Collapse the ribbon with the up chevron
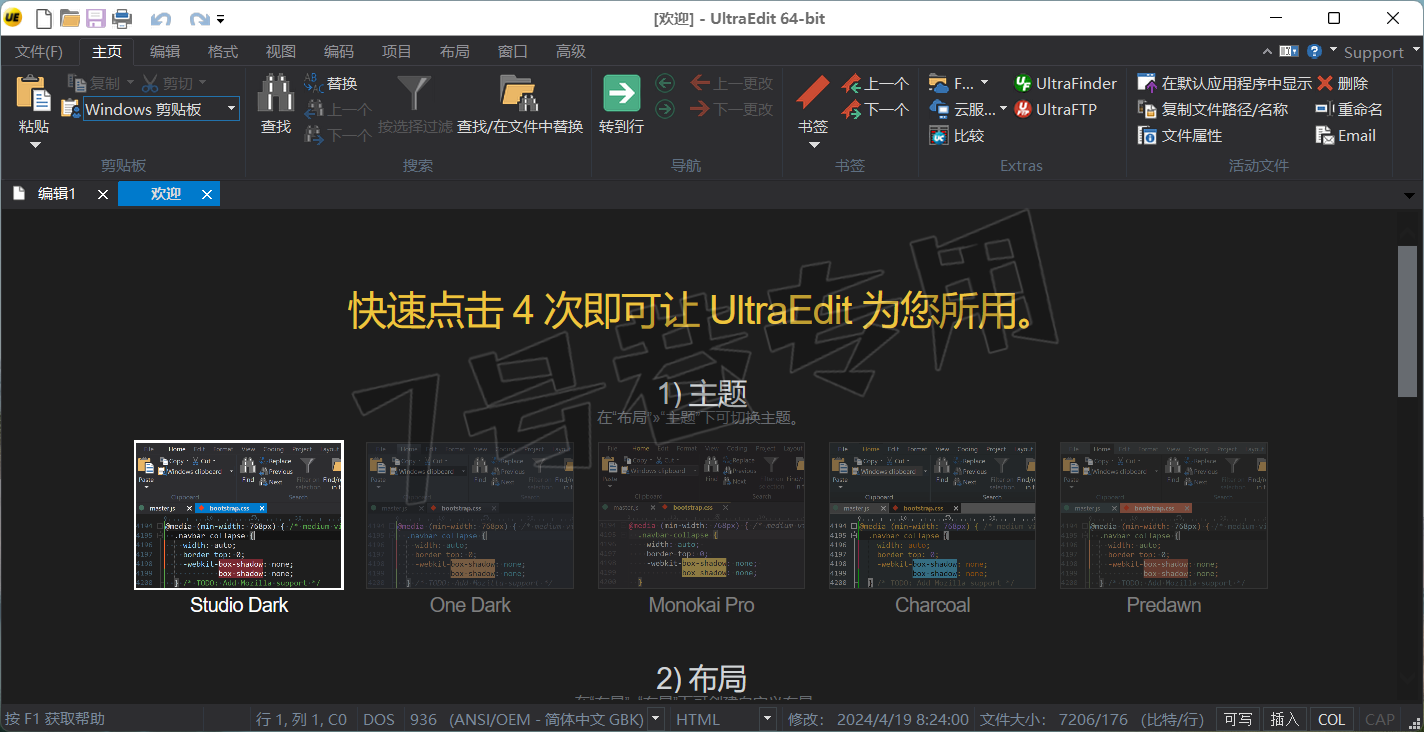The height and width of the screenshot is (732, 1424). pos(1267,51)
